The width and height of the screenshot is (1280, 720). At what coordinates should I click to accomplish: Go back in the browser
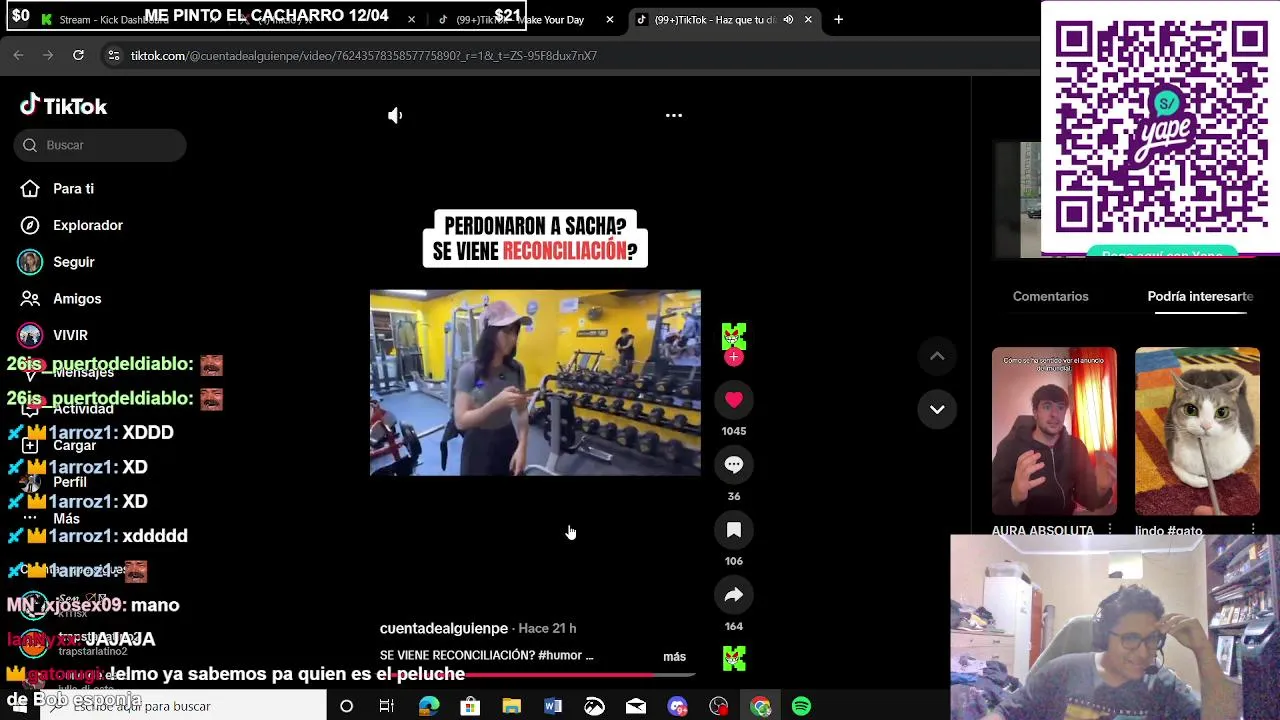click(x=18, y=55)
